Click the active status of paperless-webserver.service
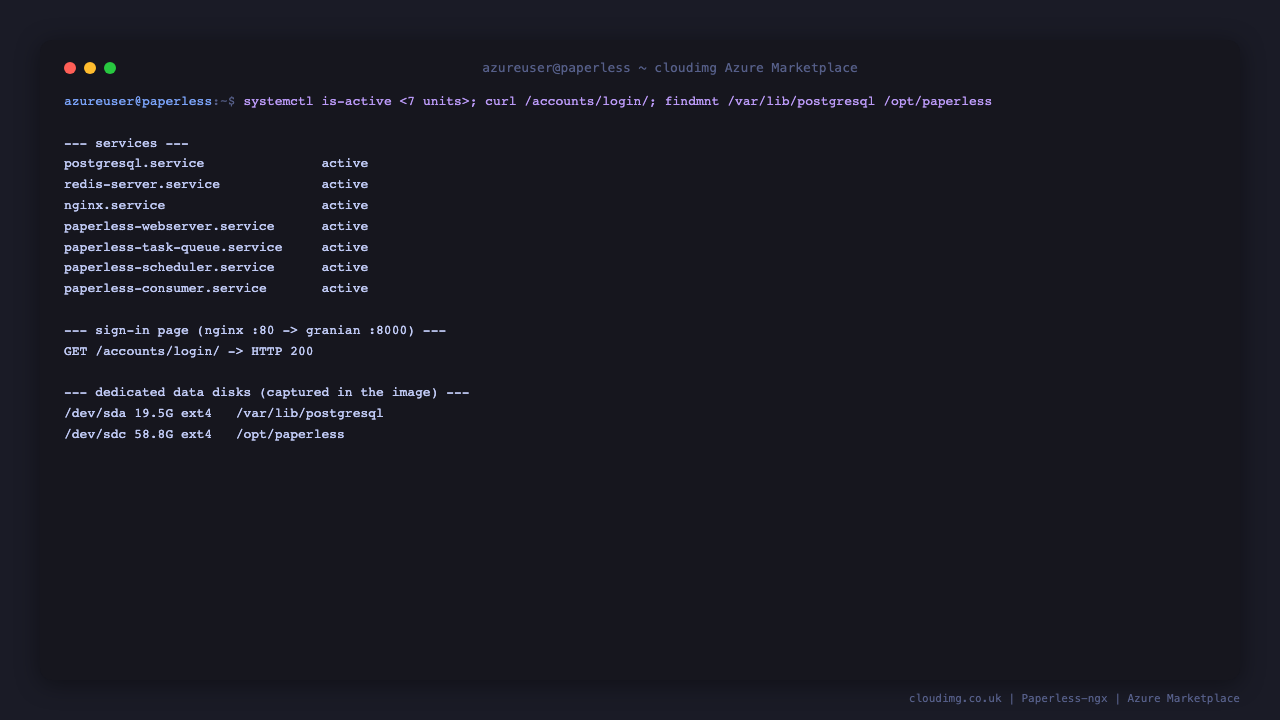This screenshot has height=720, width=1280. (x=345, y=226)
